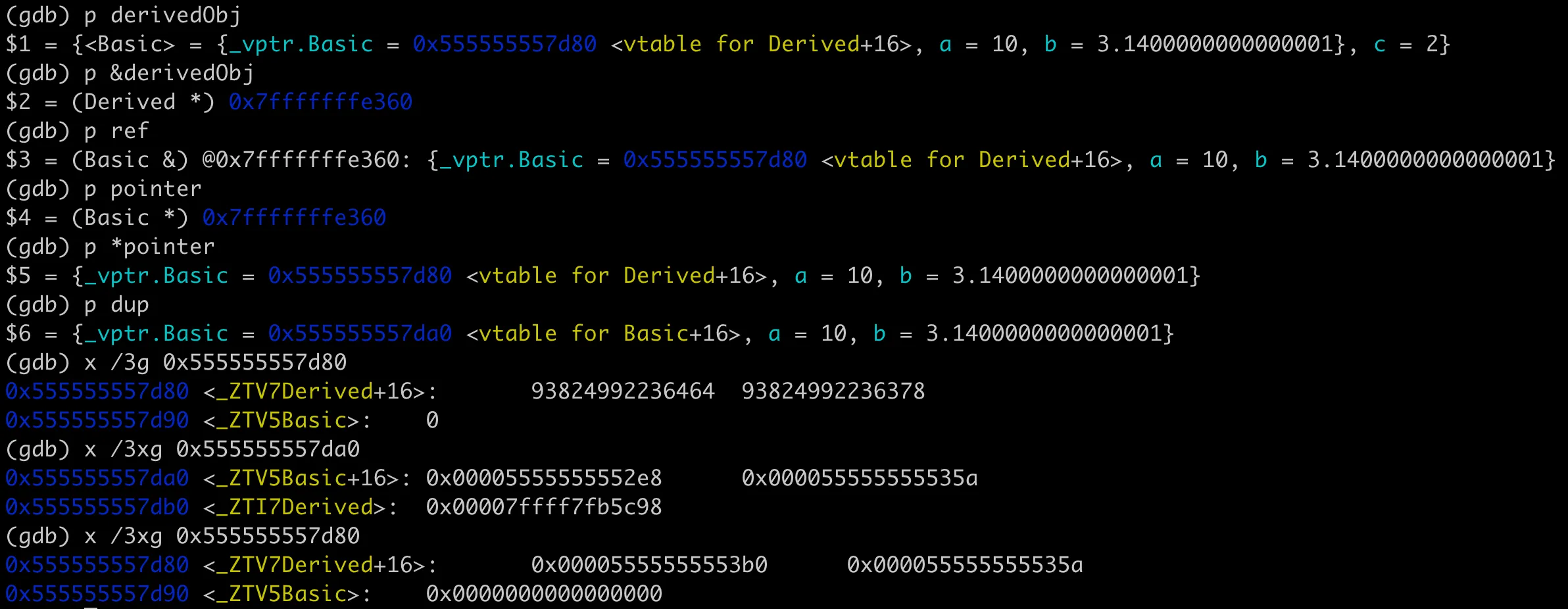
Task: Click '@0x7fffffffe360:' in the $3 result
Action: coord(307,160)
